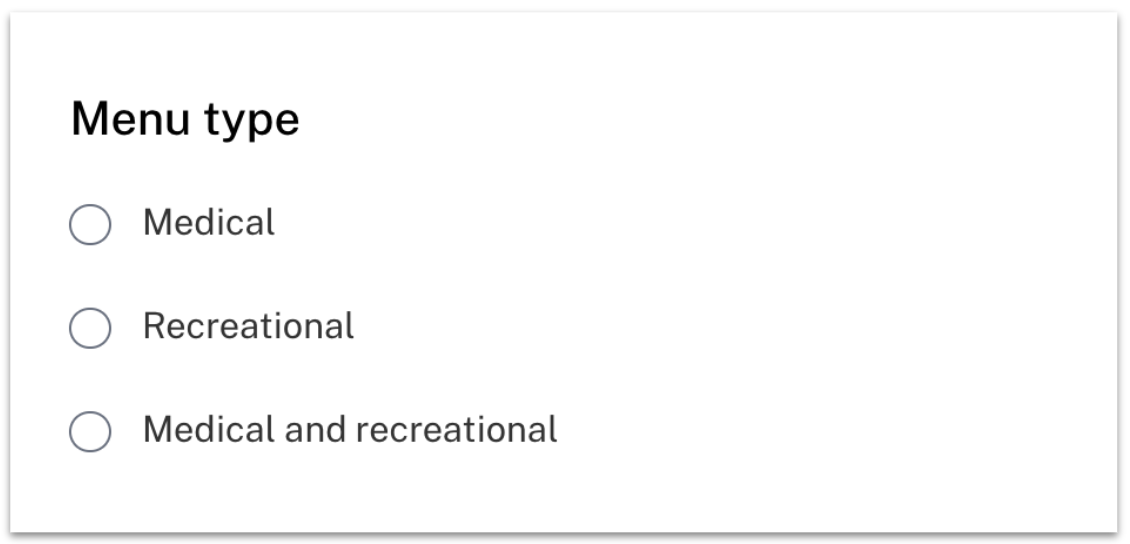Tick the circle beside Medical and recreational
Viewport: 1130px width, 544px height.
90,432
